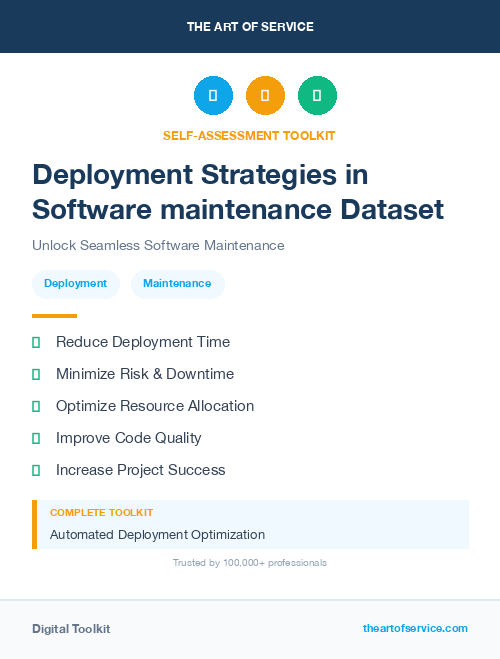Click the blue circle icon
500x659 pixels.
click(x=213, y=95)
